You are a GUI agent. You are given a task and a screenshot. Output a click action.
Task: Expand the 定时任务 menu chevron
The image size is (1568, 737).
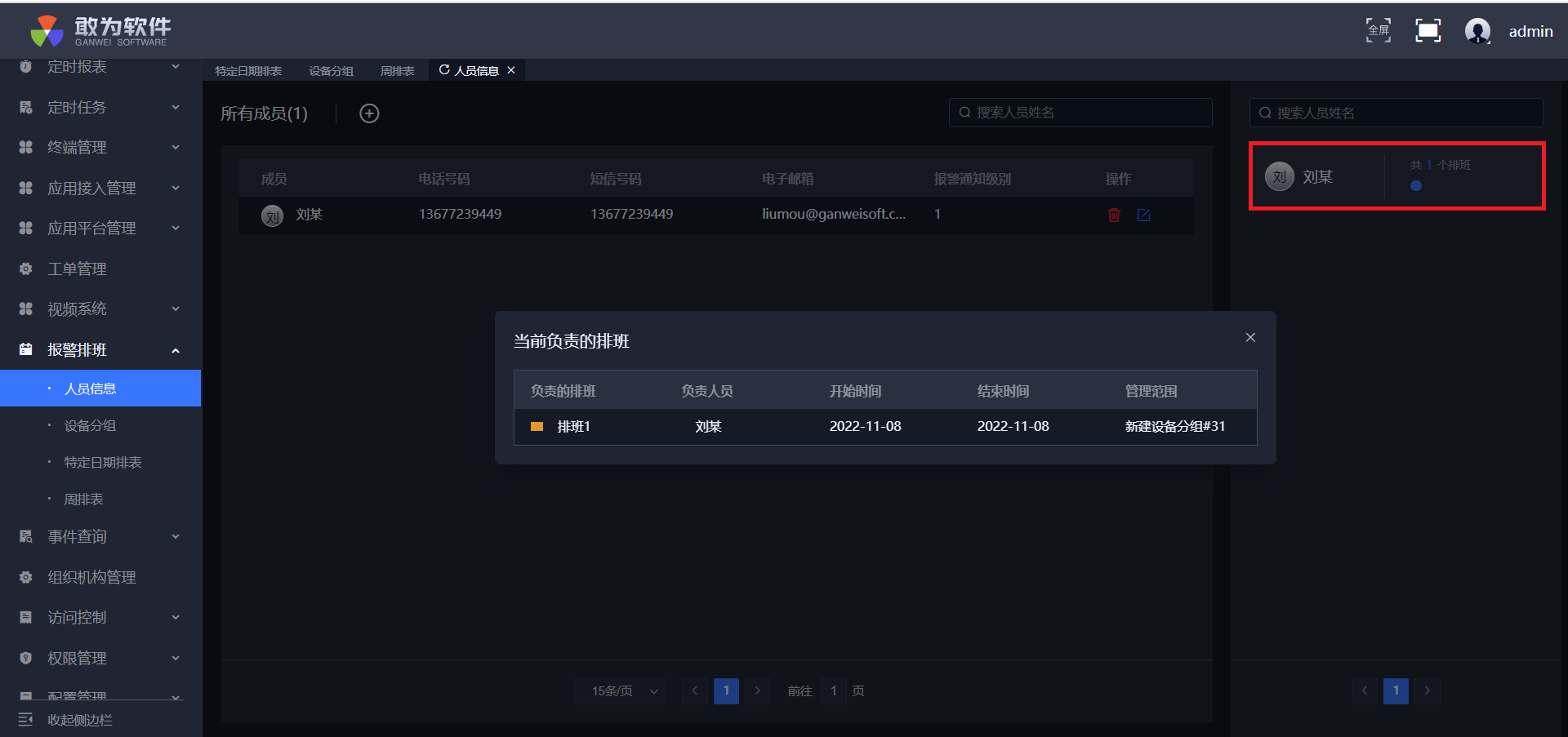(176, 107)
